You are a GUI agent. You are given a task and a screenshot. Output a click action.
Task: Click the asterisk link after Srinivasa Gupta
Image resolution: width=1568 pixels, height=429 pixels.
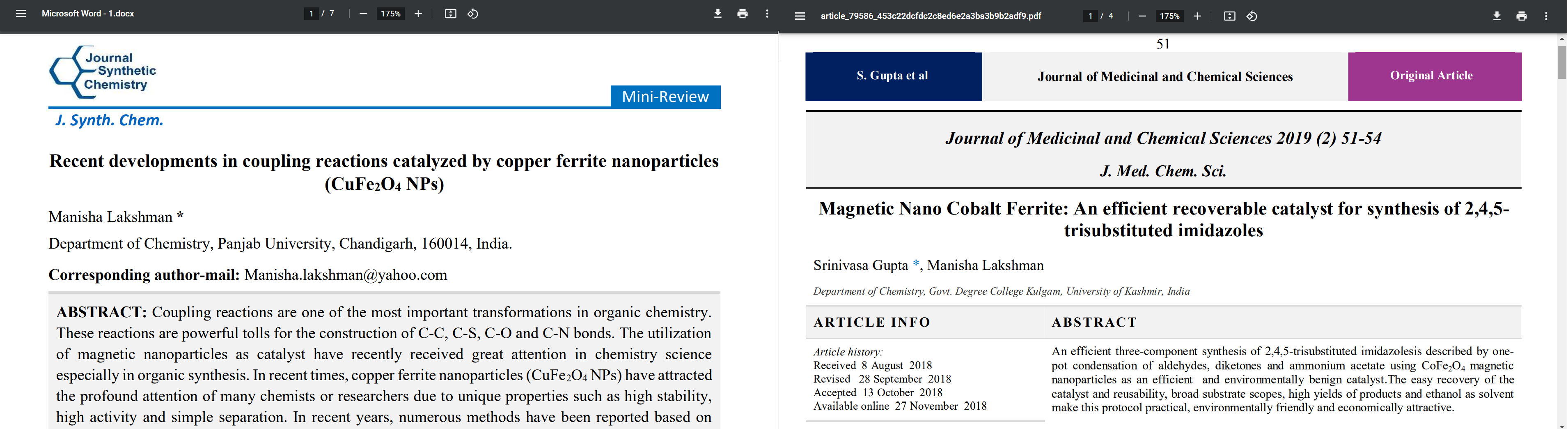point(916,265)
